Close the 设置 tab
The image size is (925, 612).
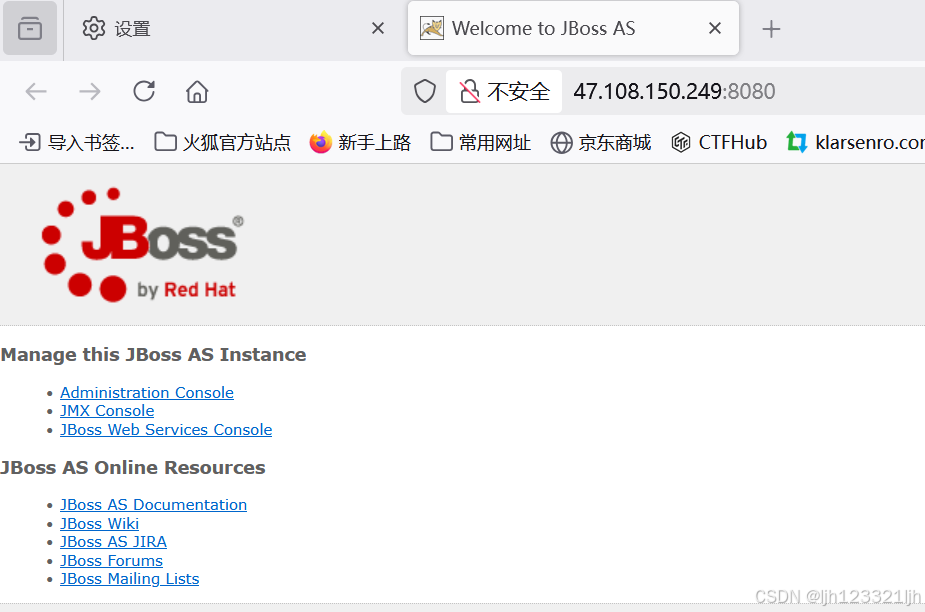pyautogui.click(x=378, y=28)
